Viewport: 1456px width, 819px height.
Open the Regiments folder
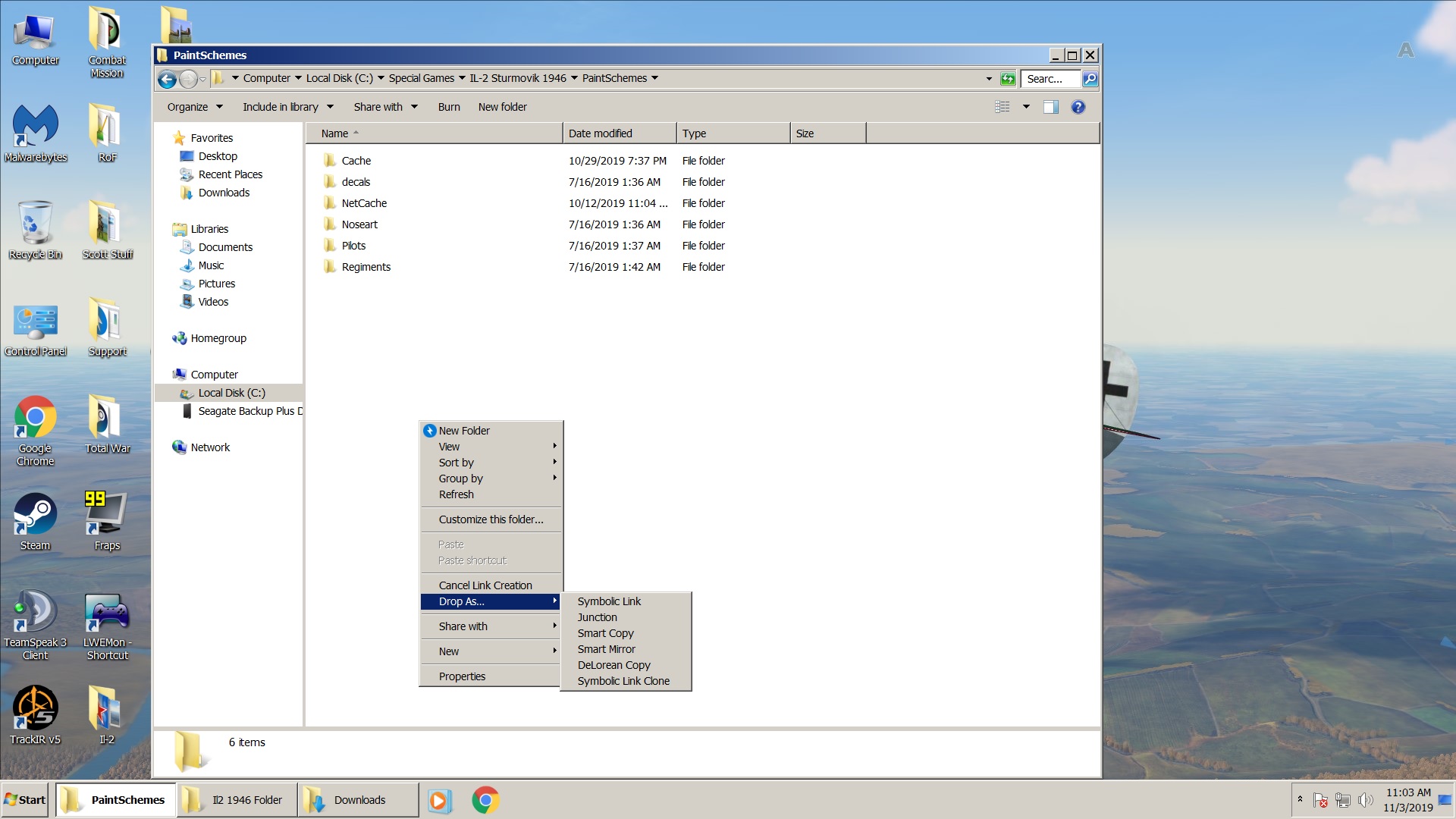[x=366, y=267]
